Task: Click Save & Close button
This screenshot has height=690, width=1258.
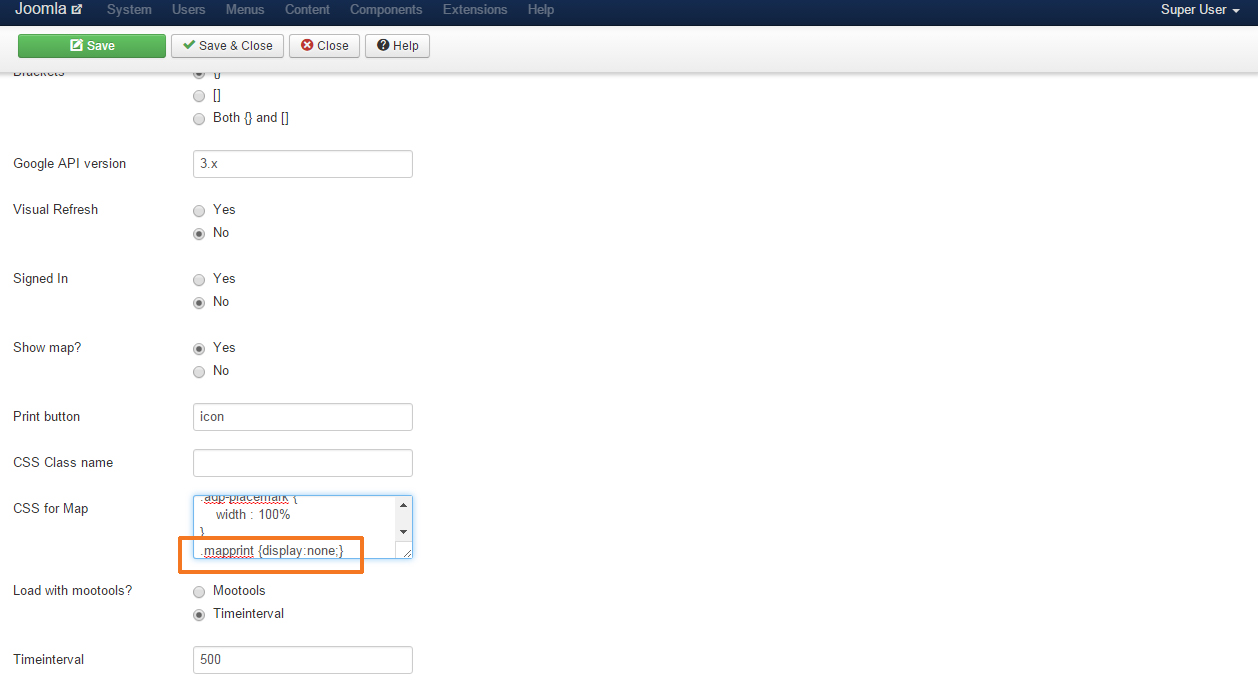Action: 228,46
